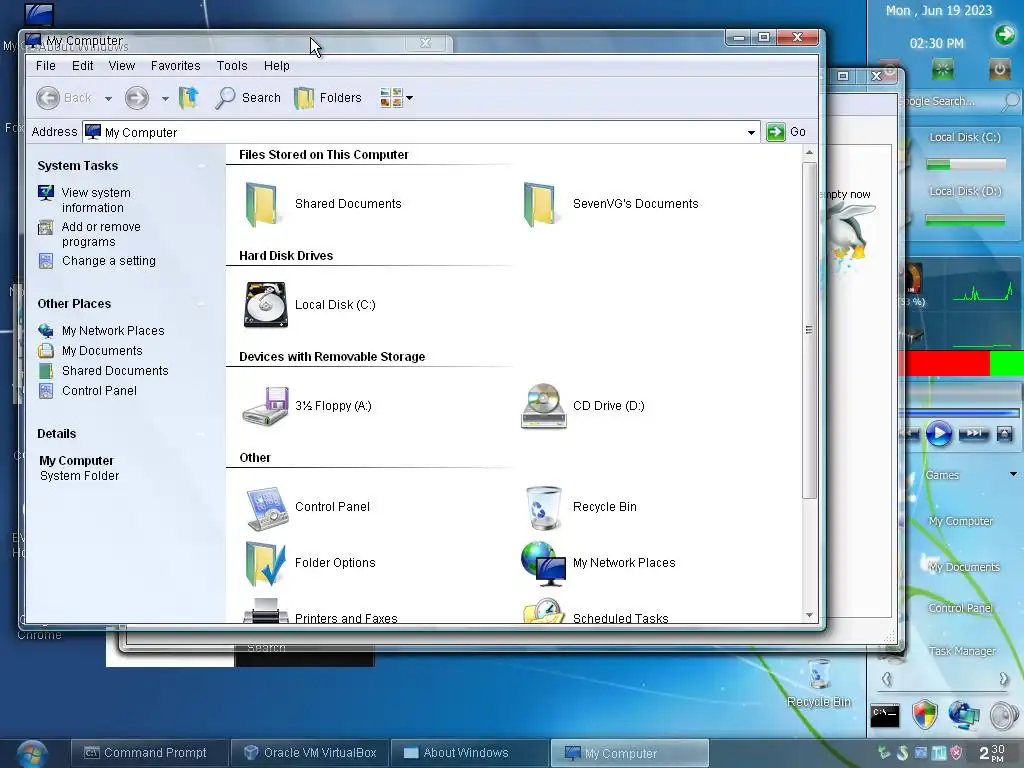This screenshot has width=1024, height=768.
Task: Switch to Command Prompt taskbar button
Action: (x=149, y=753)
